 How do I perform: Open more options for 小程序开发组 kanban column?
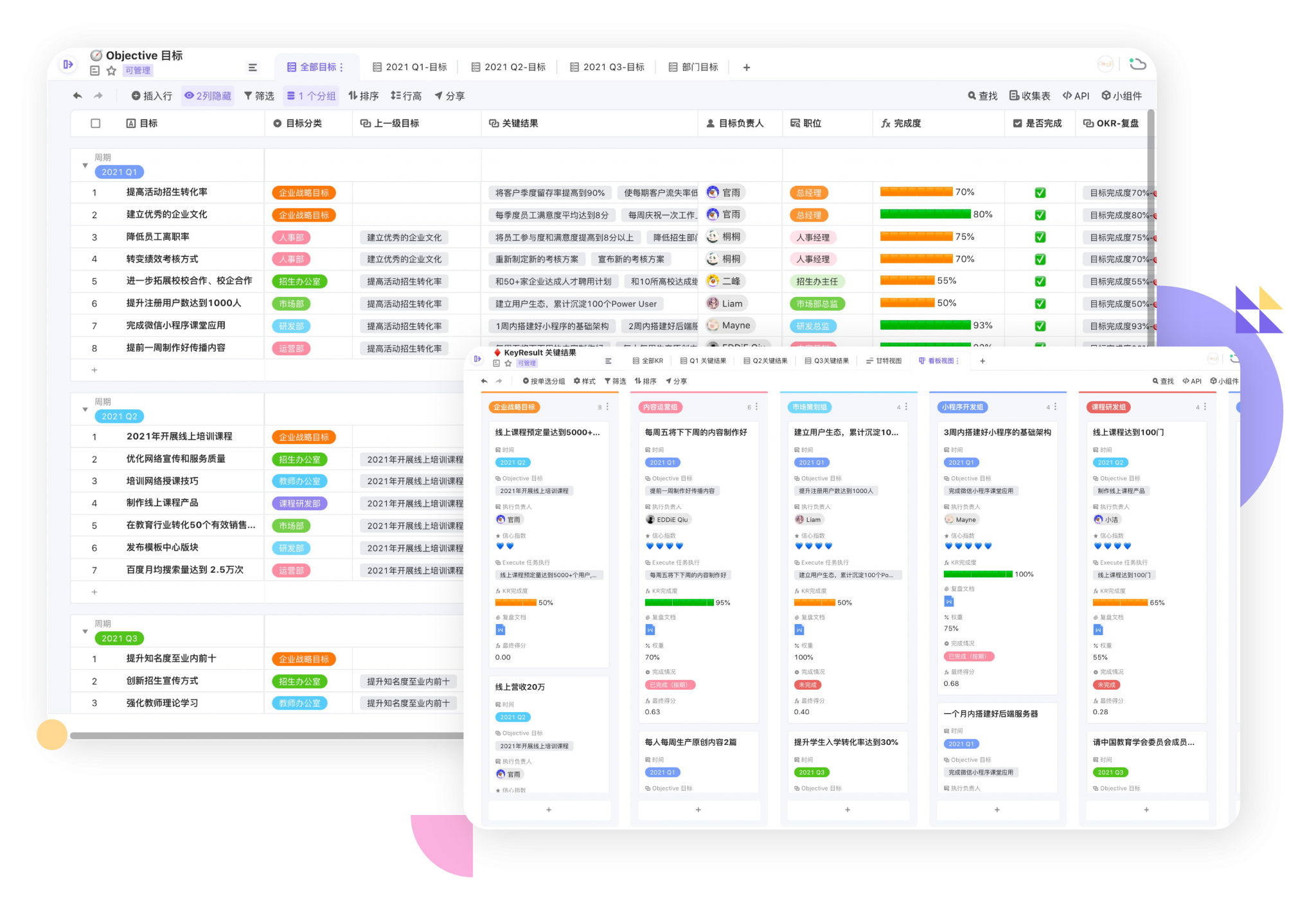pos(1055,407)
